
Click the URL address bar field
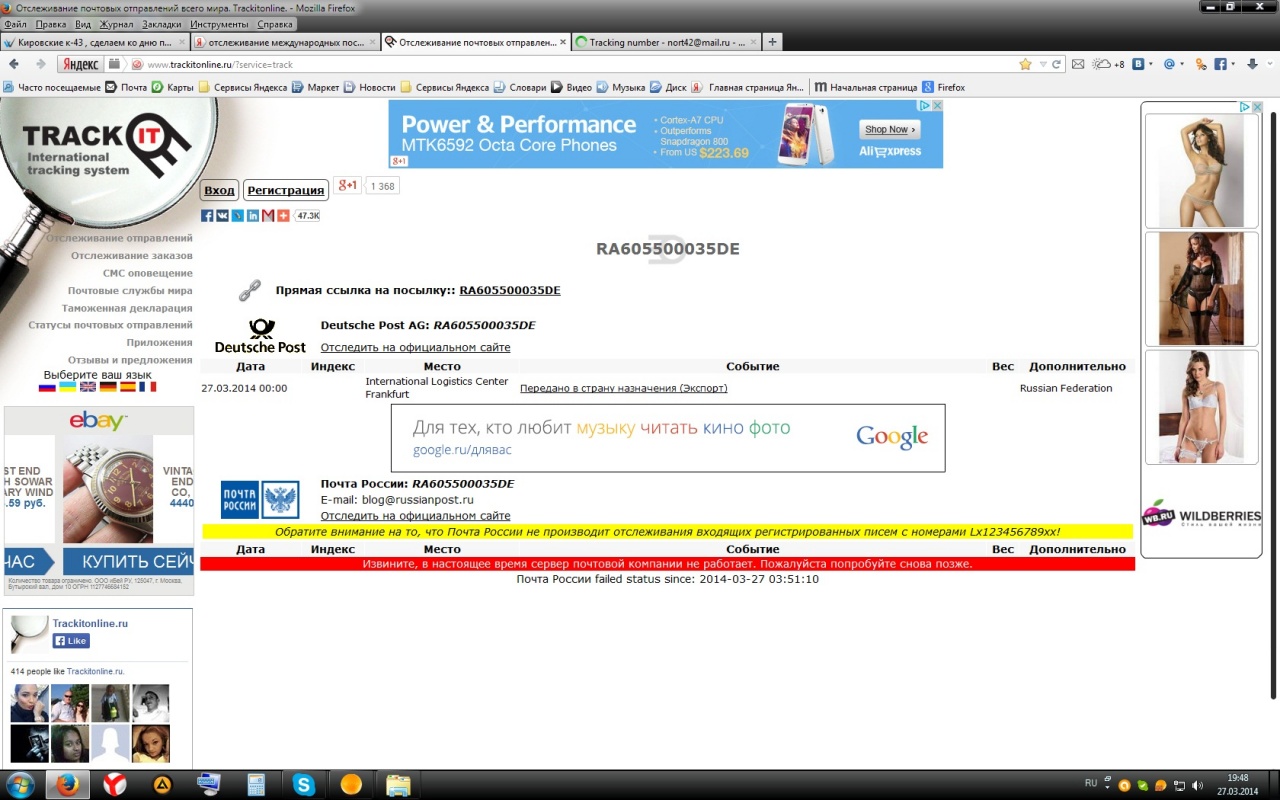pos(580,64)
